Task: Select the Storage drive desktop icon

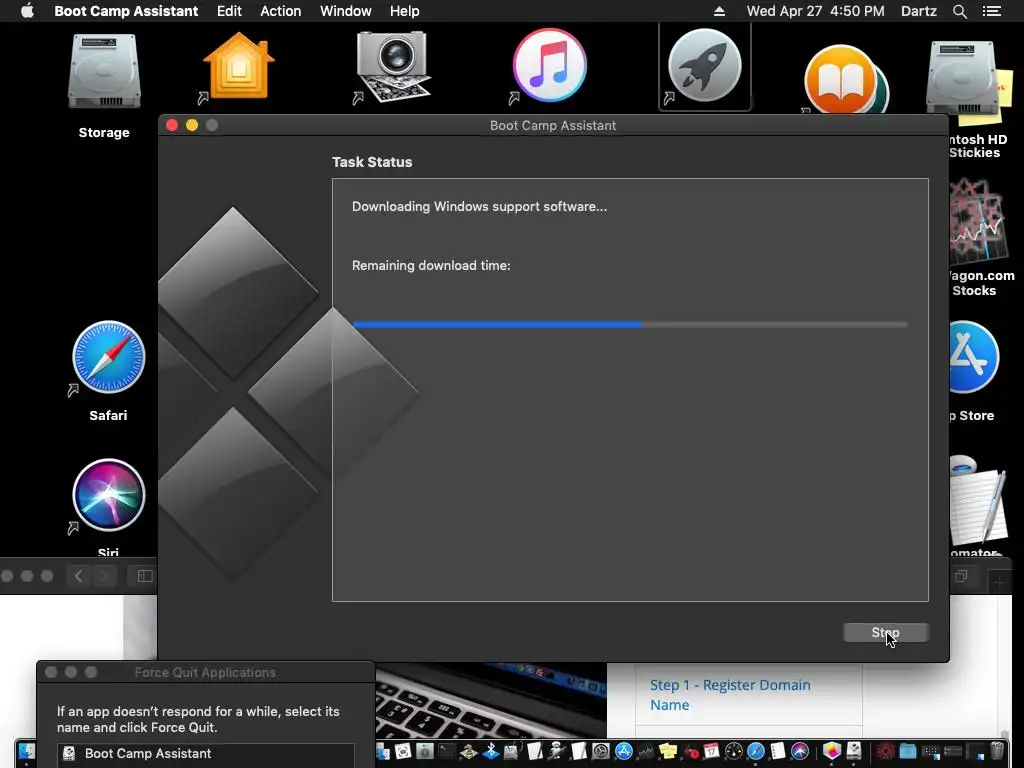Action: tap(104, 72)
